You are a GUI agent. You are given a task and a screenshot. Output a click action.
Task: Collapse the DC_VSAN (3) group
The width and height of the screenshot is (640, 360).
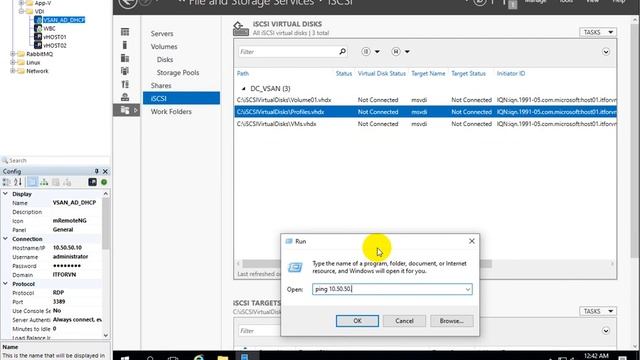[244, 89]
